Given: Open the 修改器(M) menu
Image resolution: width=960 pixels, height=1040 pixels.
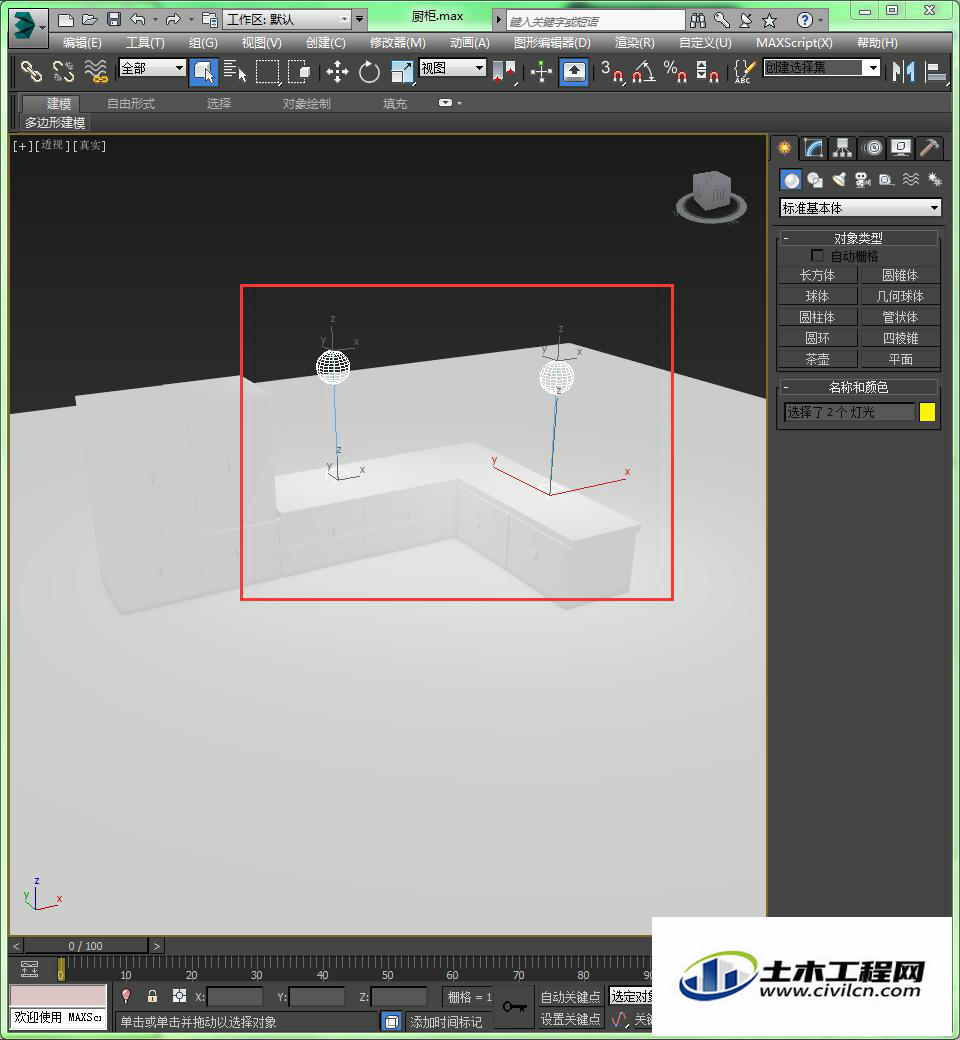Looking at the screenshot, I should 397,42.
